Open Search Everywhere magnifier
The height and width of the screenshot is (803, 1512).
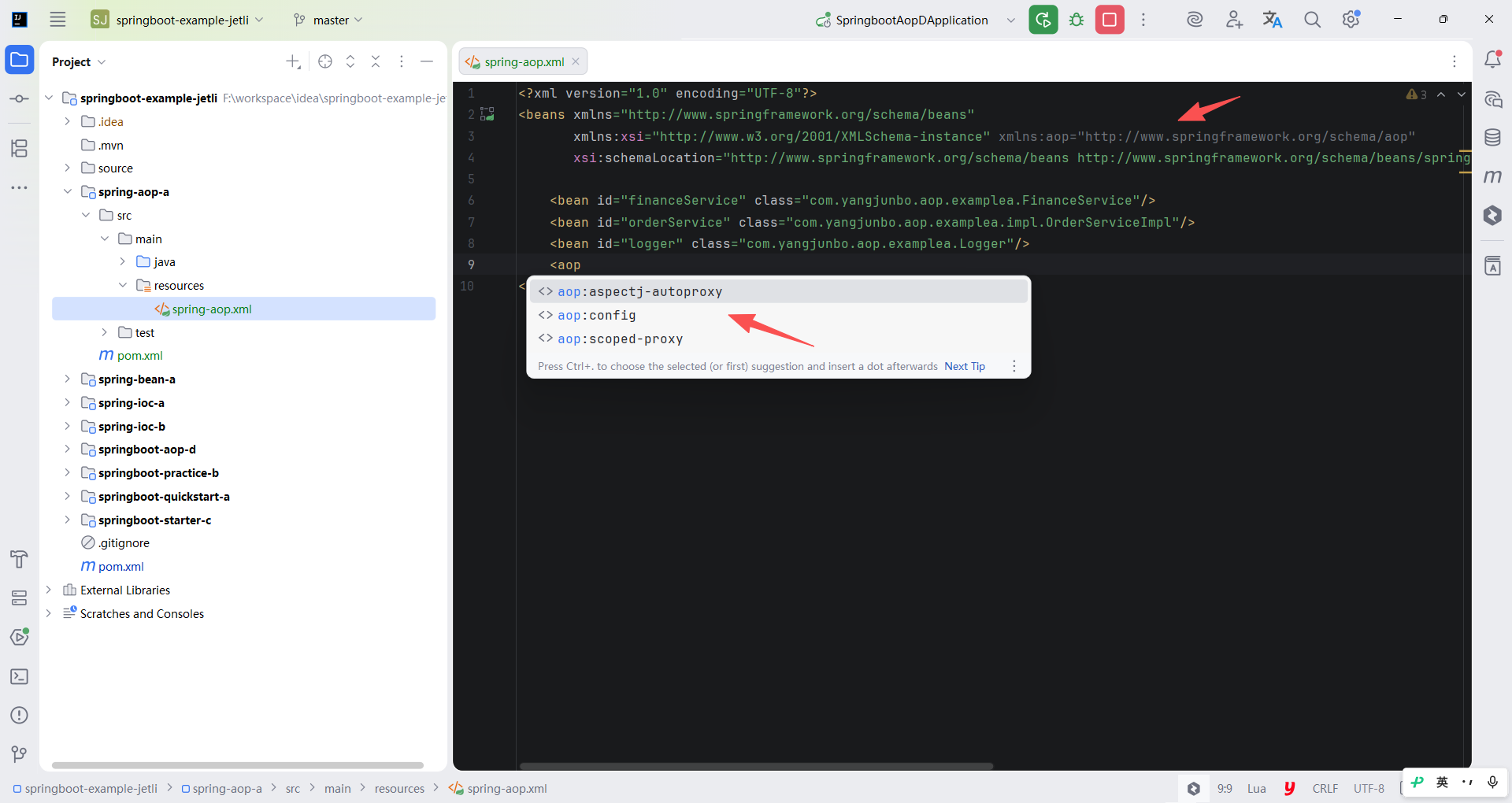pyautogui.click(x=1312, y=20)
